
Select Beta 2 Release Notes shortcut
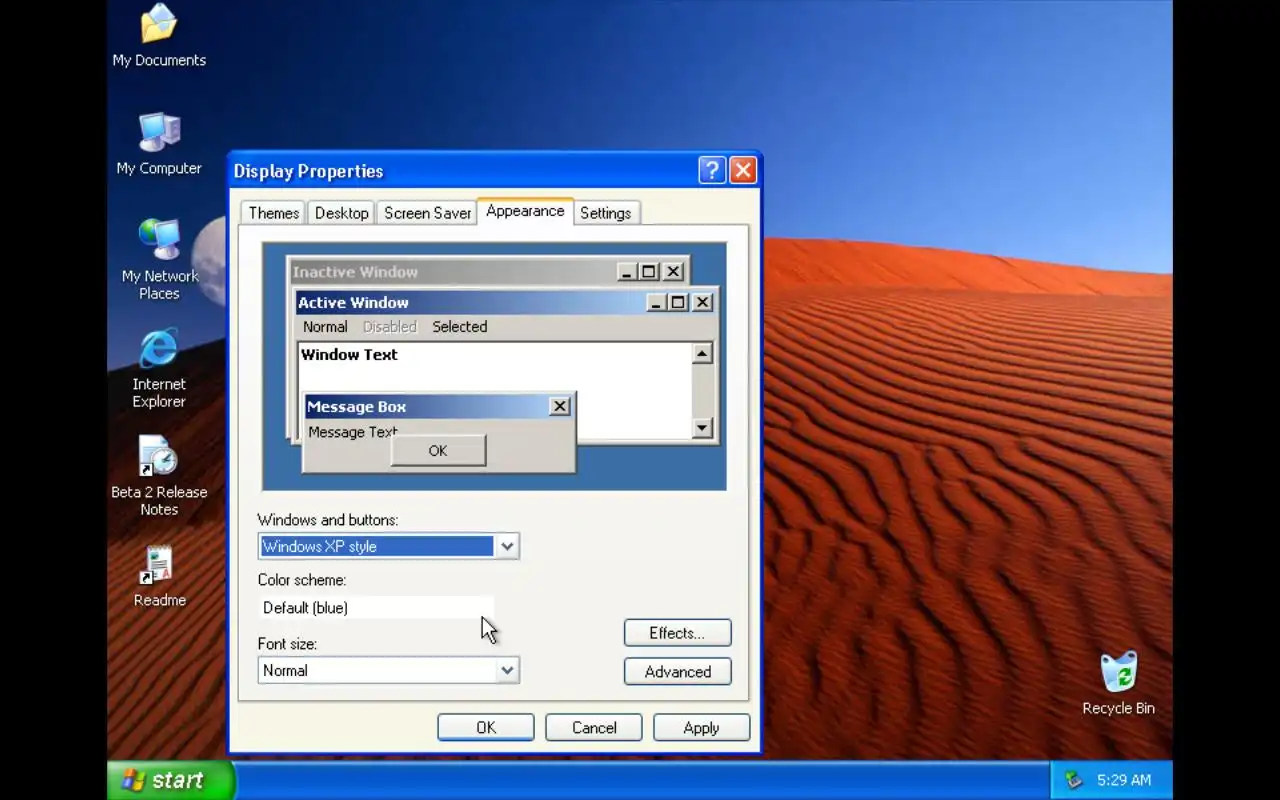click(159, 476)
